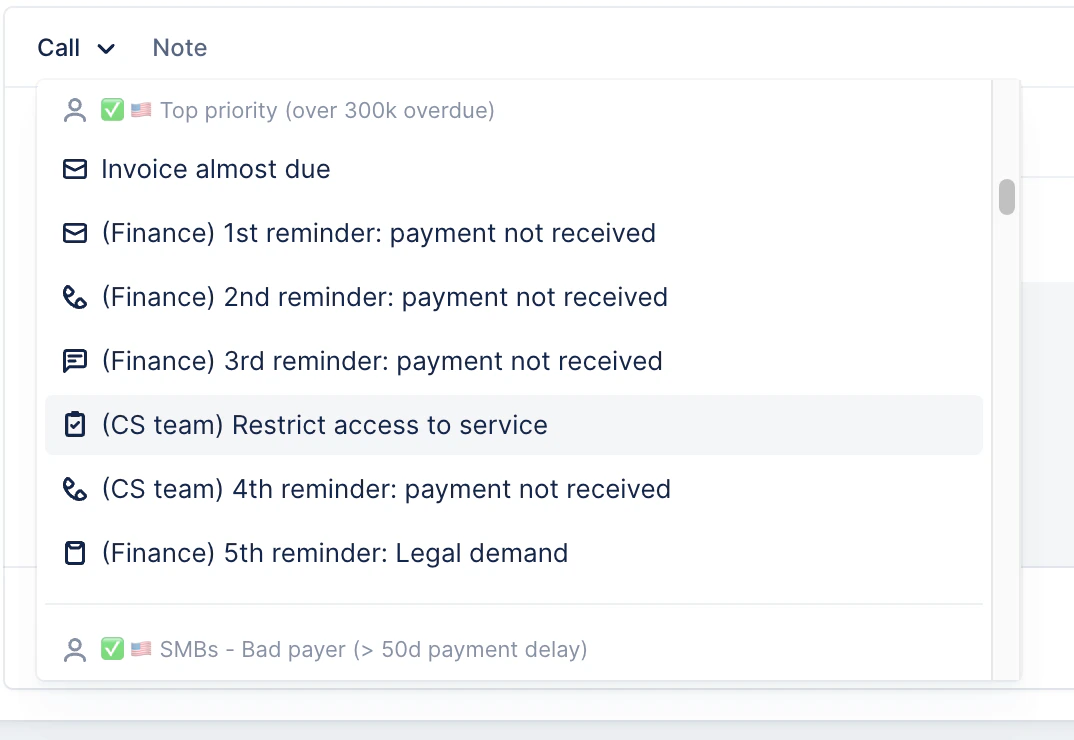Screen dimensions: 1074x740
Task: Click the person icon beside Top priority
Action: (x=75, y=110)
